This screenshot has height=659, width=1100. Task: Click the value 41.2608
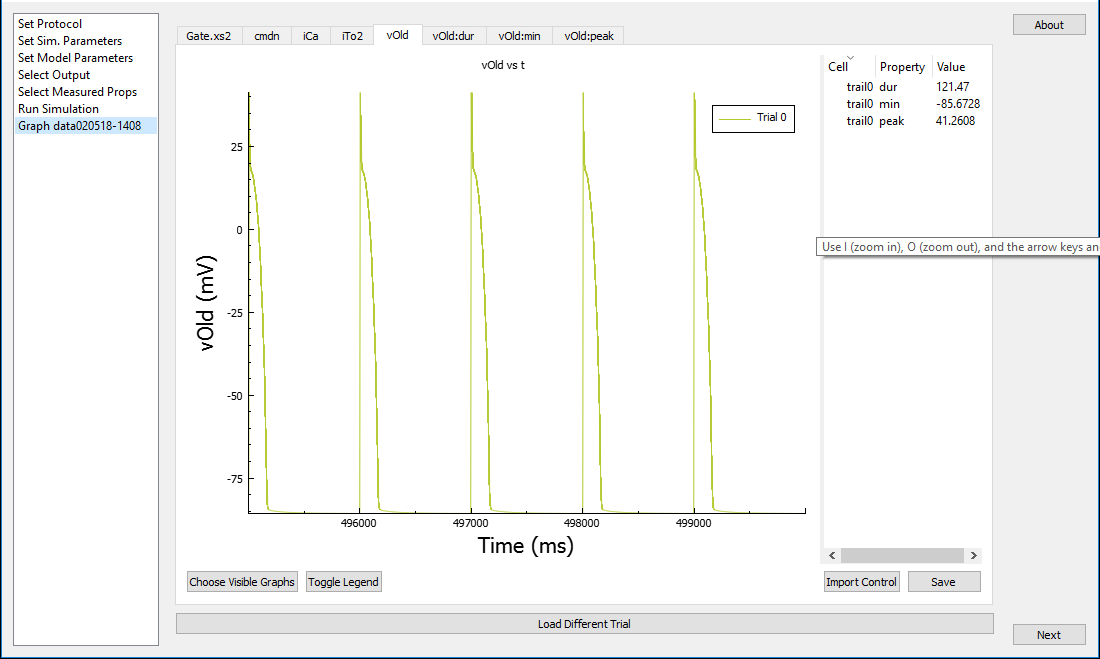tap(955, 121)
